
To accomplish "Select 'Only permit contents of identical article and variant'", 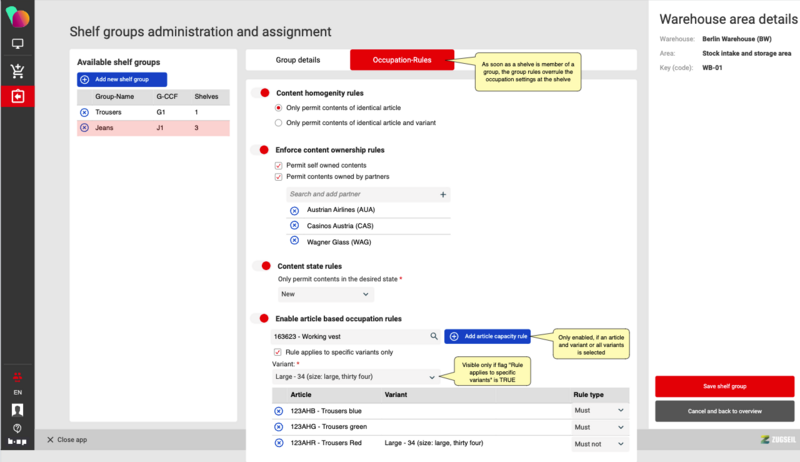I will click(279, 122).
